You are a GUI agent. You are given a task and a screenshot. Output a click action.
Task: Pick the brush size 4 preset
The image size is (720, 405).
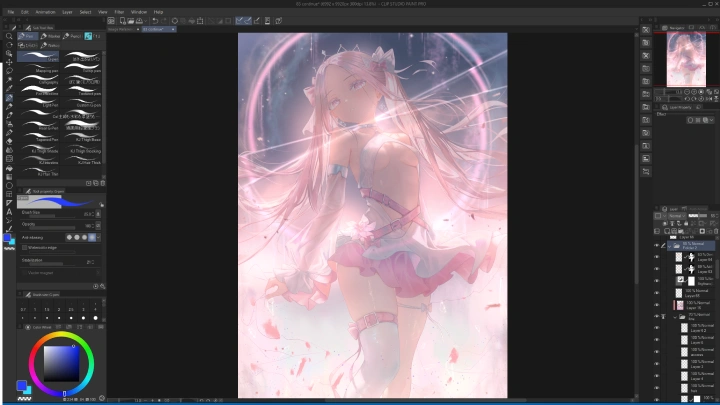[95, 309]
